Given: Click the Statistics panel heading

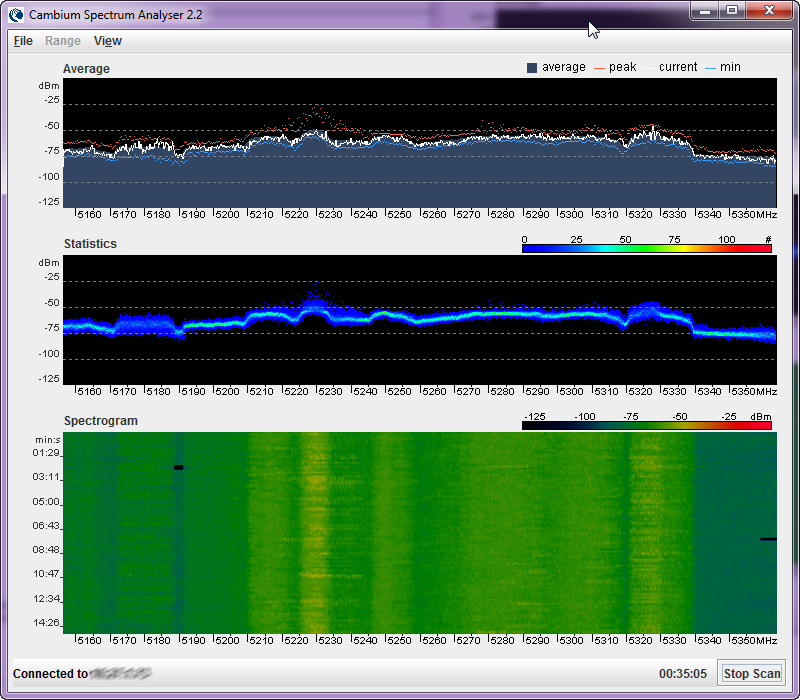Looking at the screenshot, I should 90,244.
